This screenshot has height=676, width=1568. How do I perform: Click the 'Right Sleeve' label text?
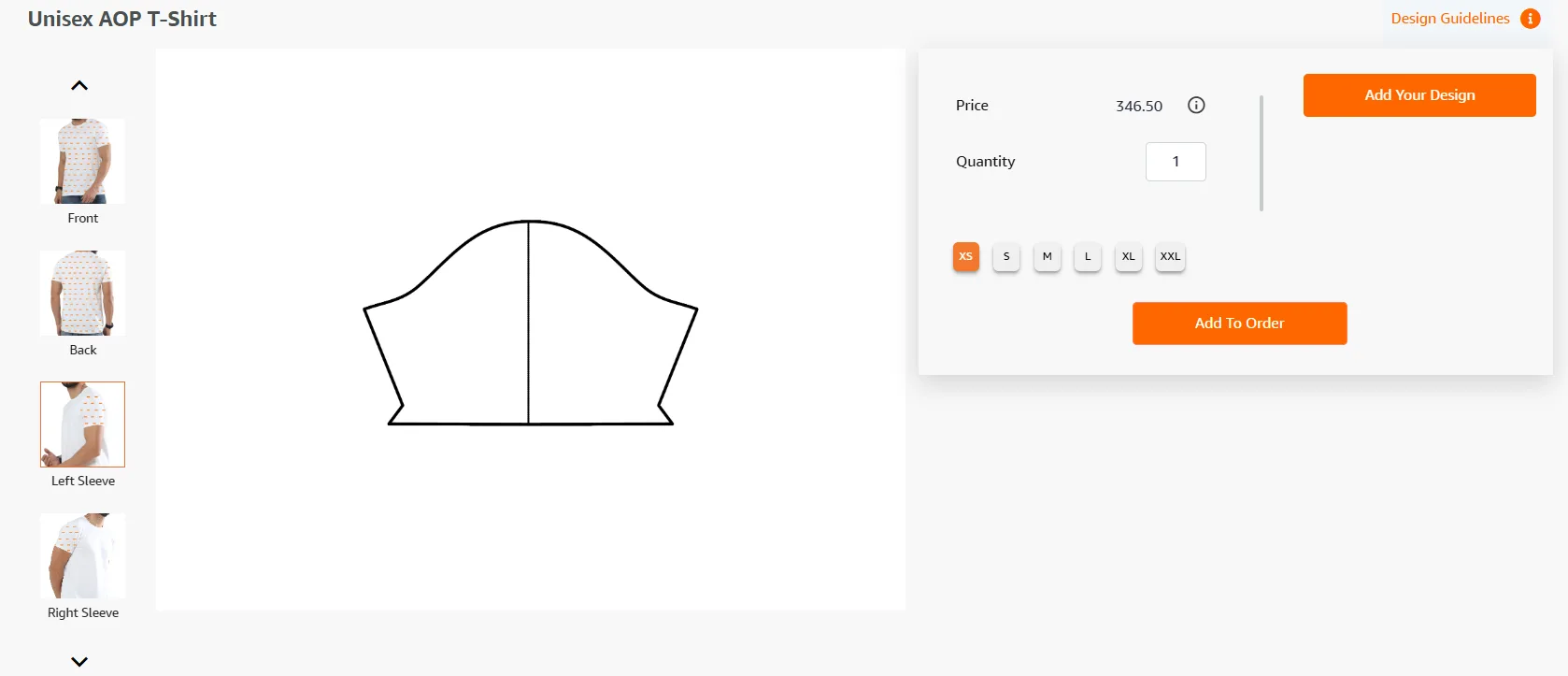(83, 612)
